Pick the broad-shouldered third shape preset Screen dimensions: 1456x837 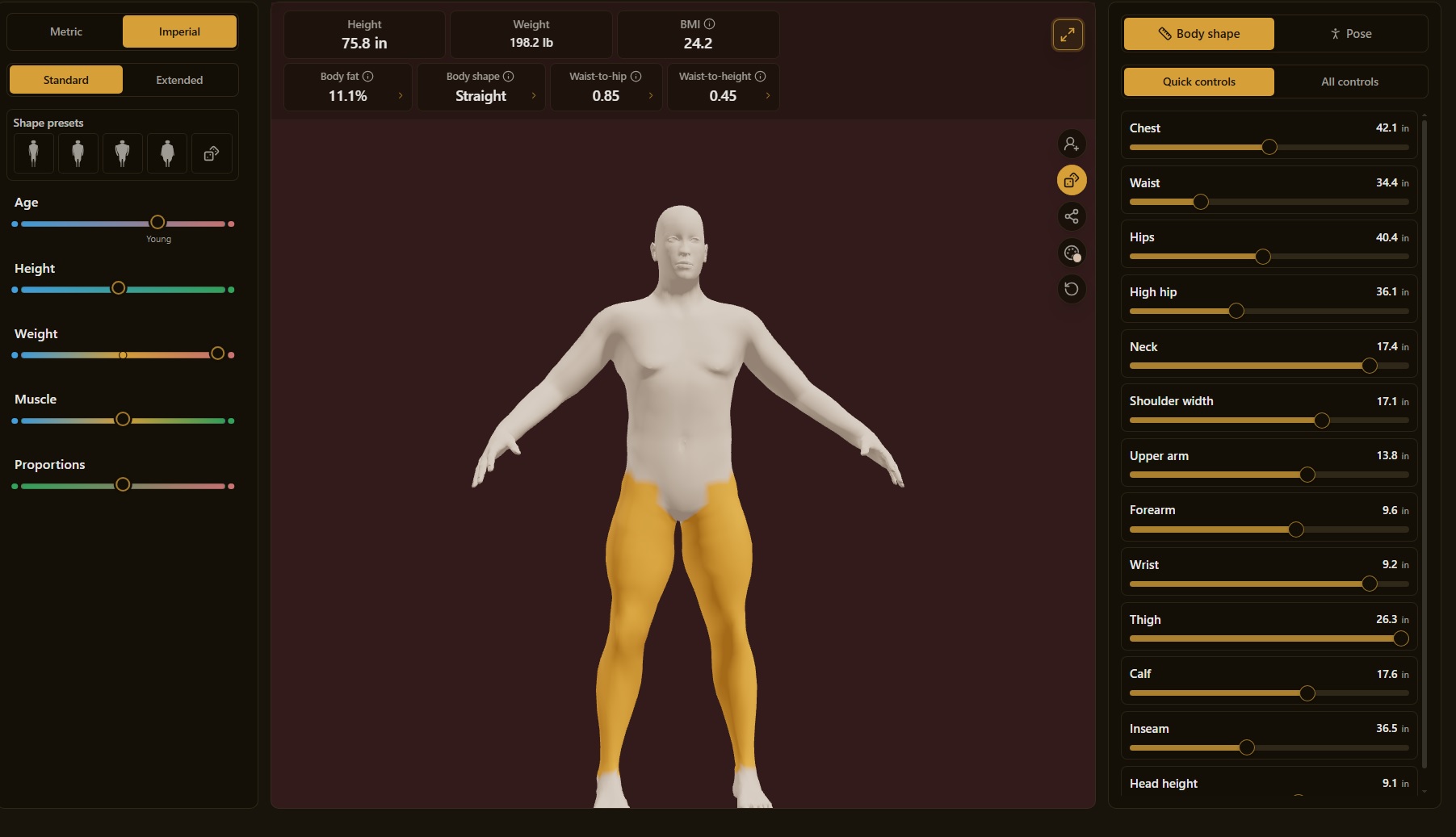[123, 153]
